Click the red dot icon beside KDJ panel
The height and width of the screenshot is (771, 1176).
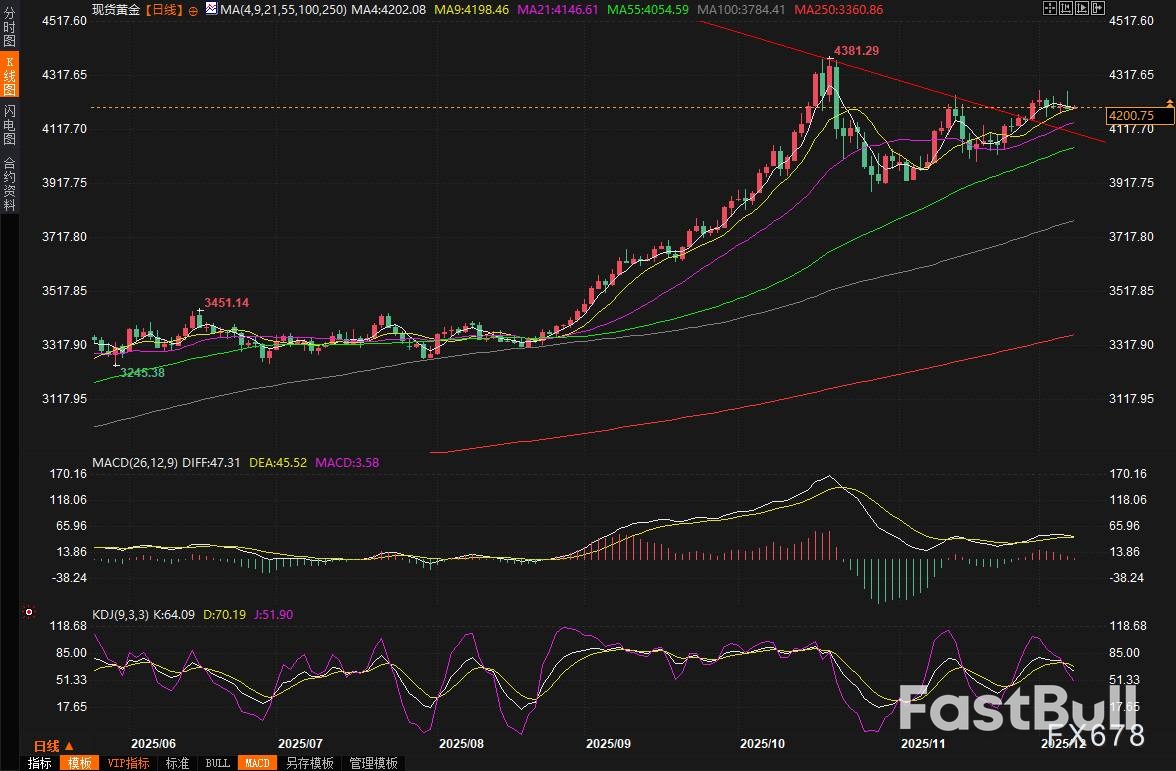[28, 612]
